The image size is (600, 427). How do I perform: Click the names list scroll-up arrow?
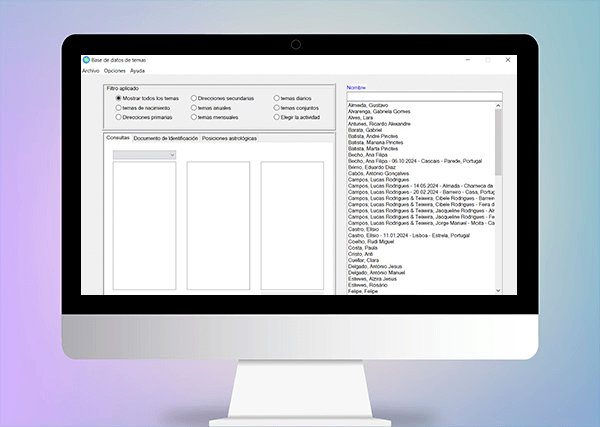[x=498, y=106]
